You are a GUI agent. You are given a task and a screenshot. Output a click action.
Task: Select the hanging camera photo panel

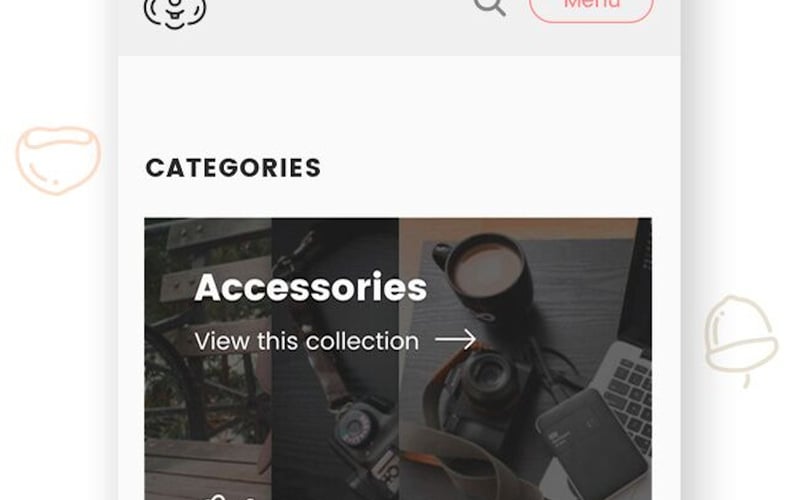pos(335,359)
